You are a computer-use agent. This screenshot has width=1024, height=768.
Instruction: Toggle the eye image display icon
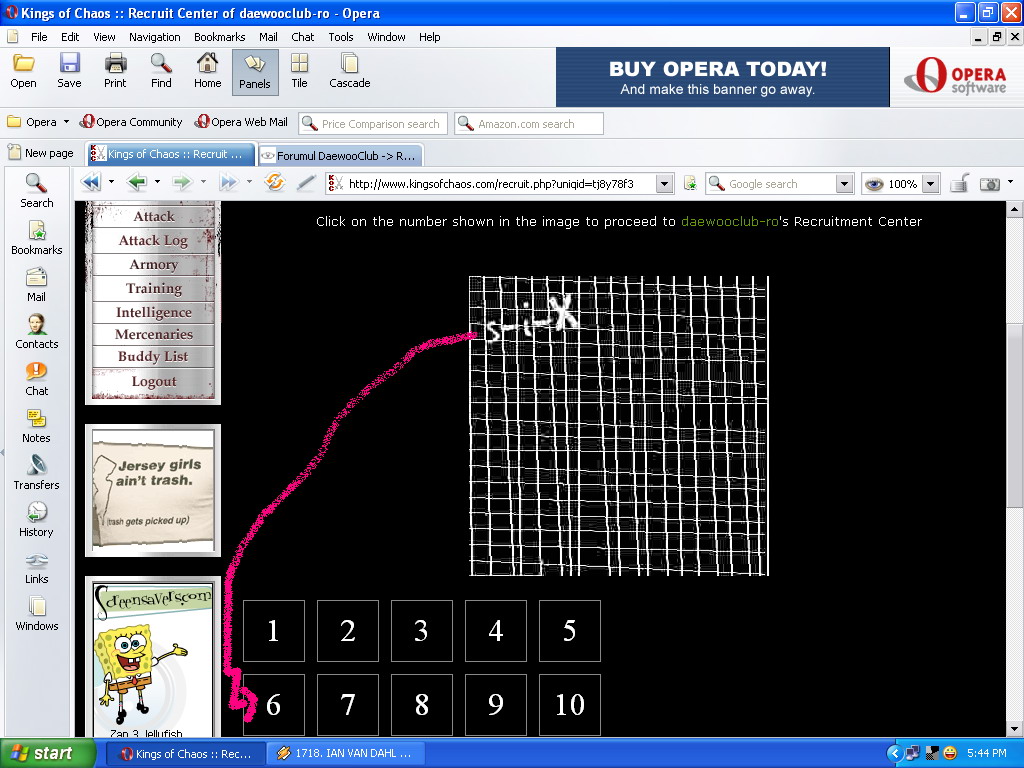(x=874, y=184)
